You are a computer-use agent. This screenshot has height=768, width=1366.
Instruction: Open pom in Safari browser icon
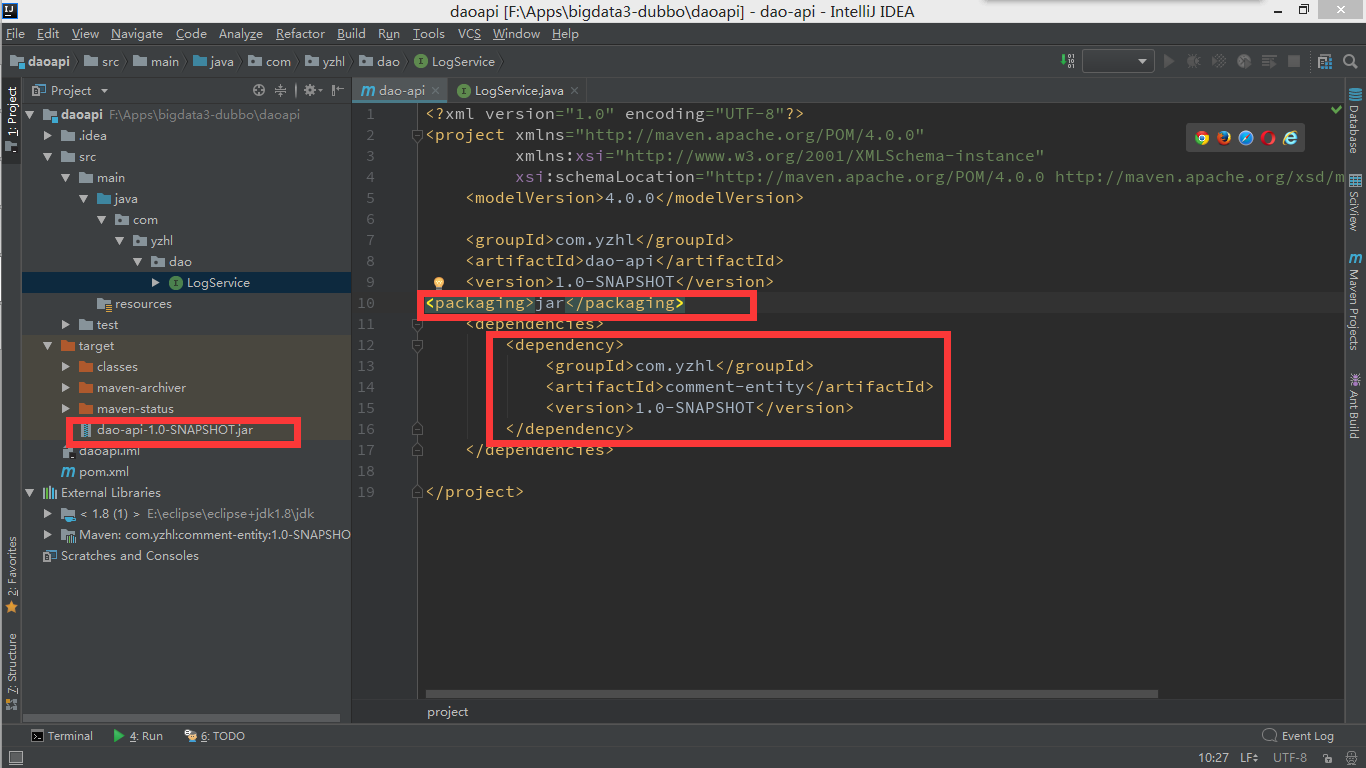pos(1246,138)
